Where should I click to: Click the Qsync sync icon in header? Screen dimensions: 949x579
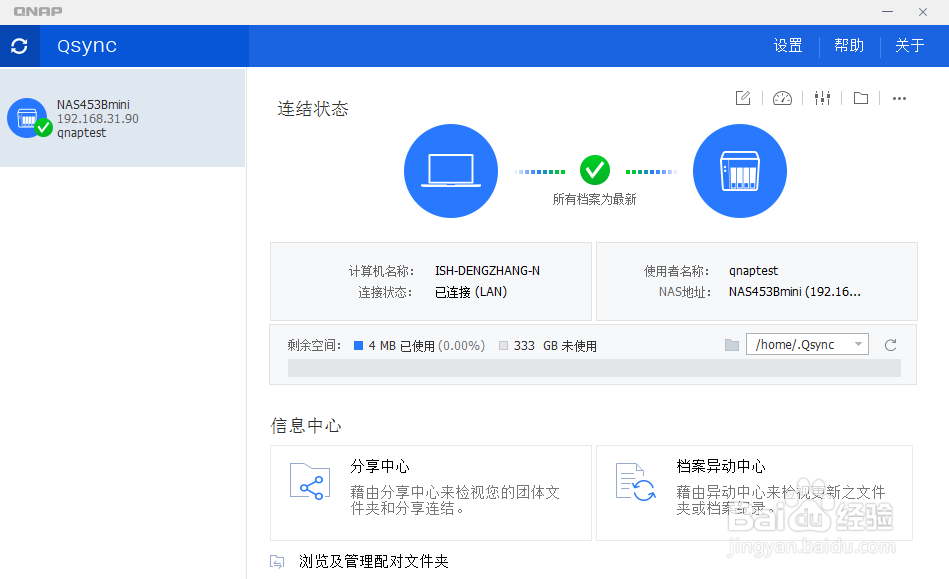(x=19, y=46)
